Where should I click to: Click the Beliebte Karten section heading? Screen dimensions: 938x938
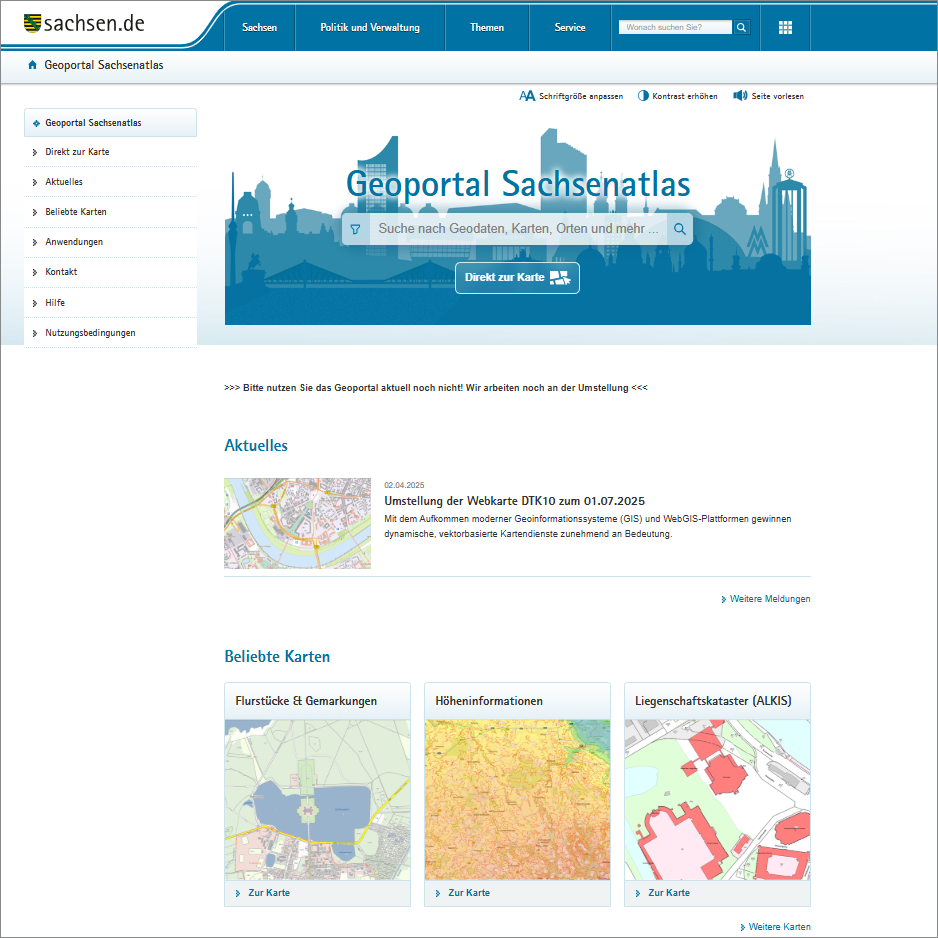tap(277, 657)
